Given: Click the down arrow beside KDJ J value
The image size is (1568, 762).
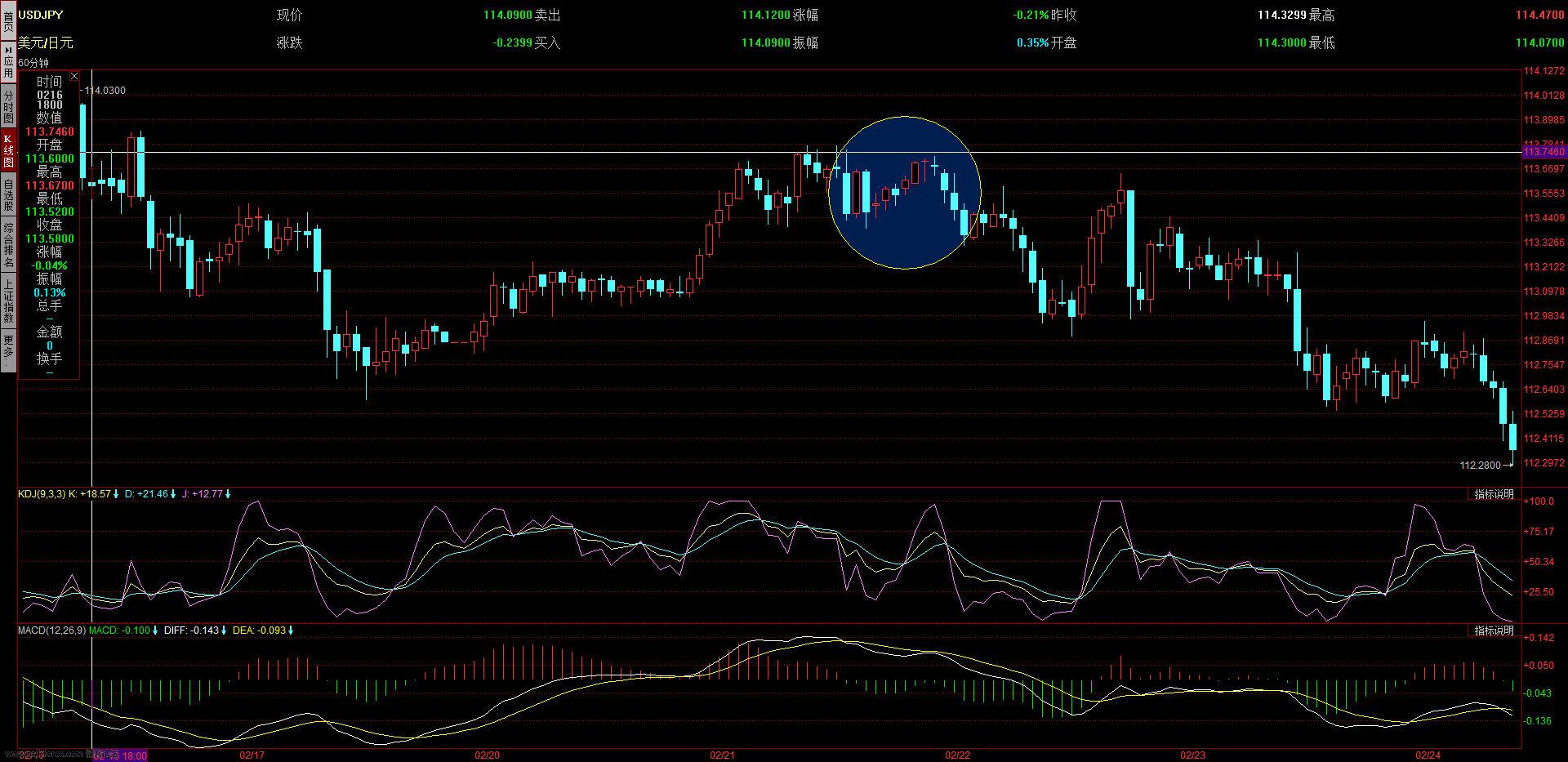Looking at the screenshot, I should pos(228,494).
